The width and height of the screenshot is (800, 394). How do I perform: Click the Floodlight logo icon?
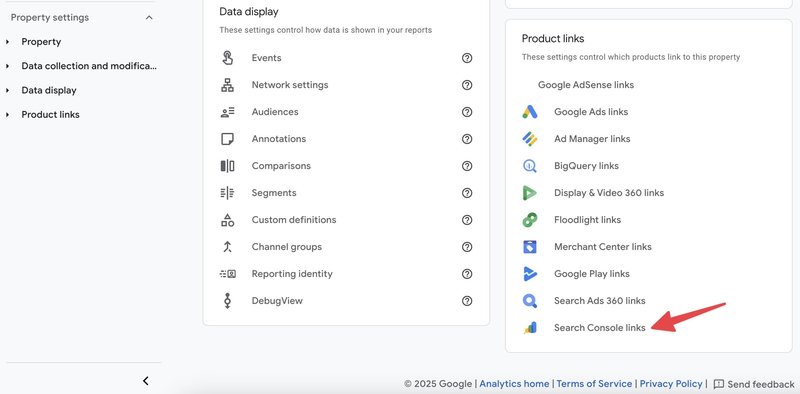[x=530, y=220]
